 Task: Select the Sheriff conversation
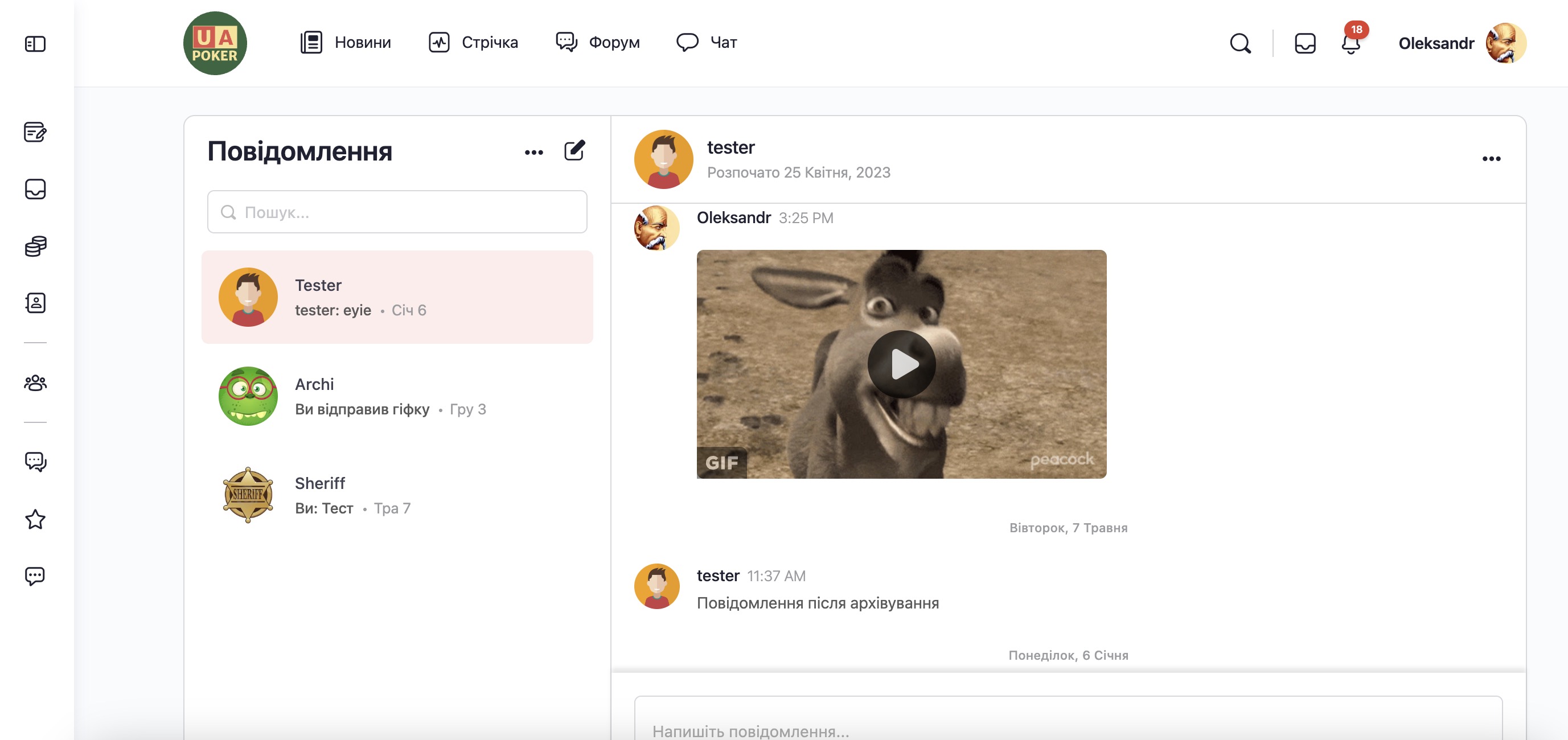point(397,495)
